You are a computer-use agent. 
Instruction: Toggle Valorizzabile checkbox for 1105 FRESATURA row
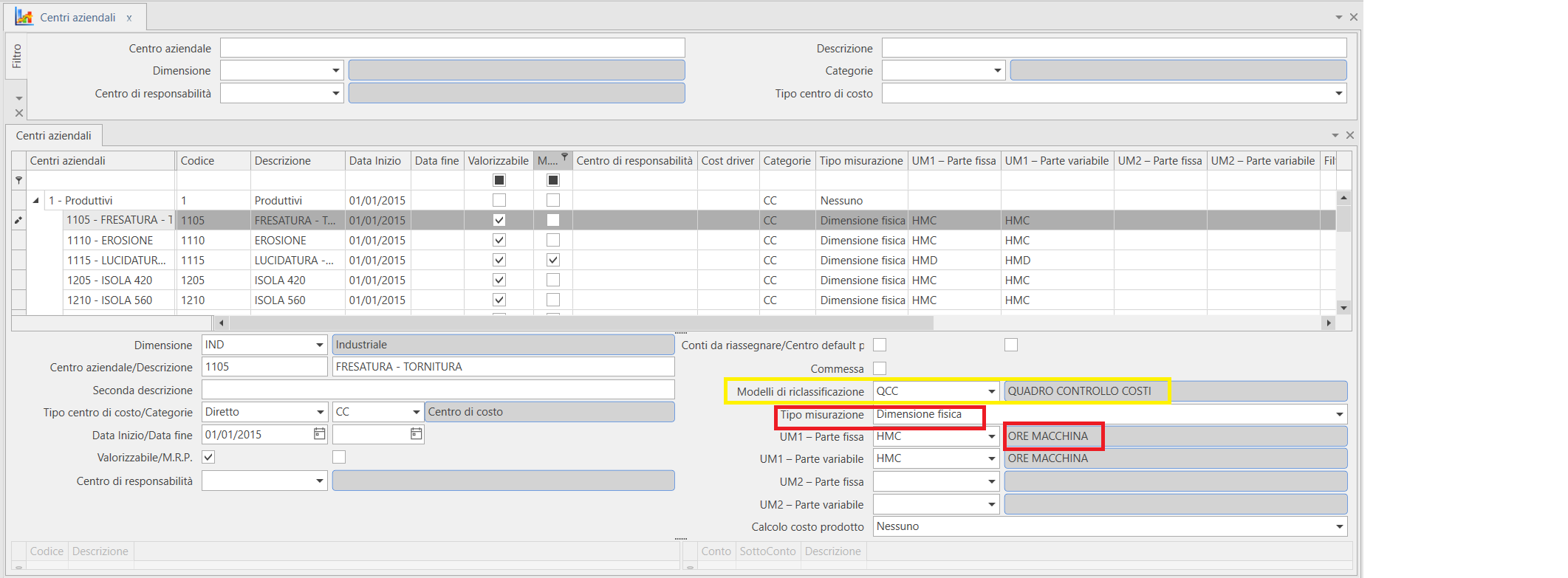(499, 220)
